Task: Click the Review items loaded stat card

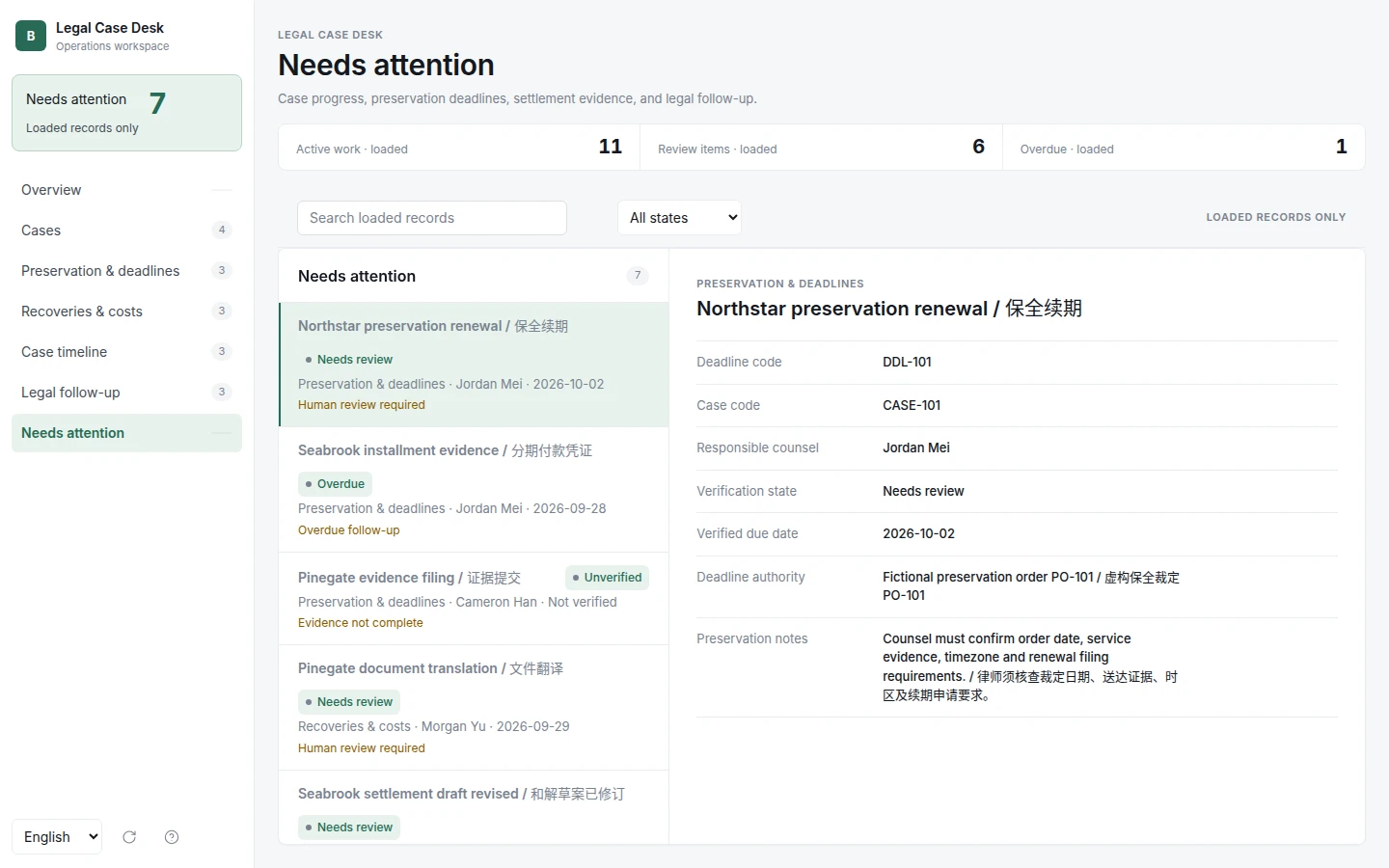Action: 821,148
